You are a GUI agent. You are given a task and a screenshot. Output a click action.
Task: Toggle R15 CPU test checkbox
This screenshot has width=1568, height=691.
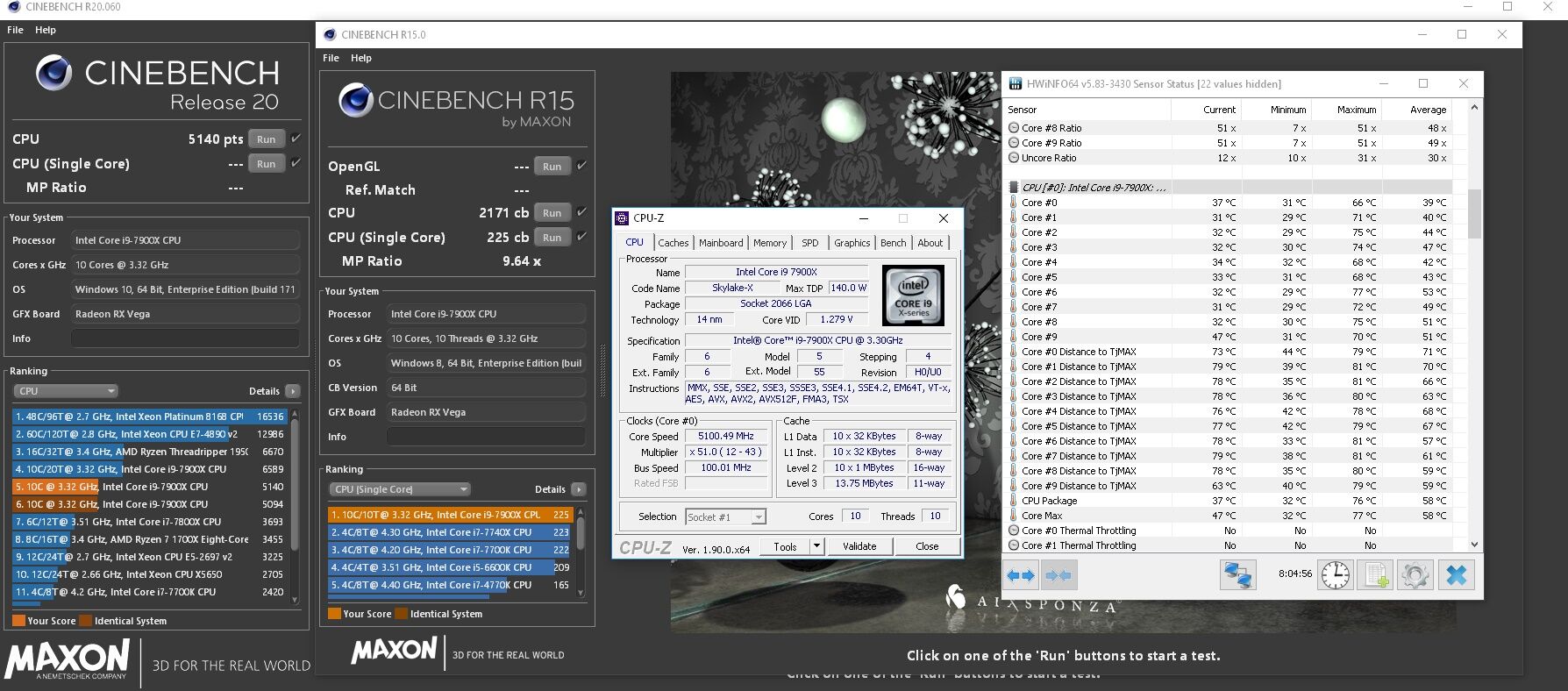(581, 212)
